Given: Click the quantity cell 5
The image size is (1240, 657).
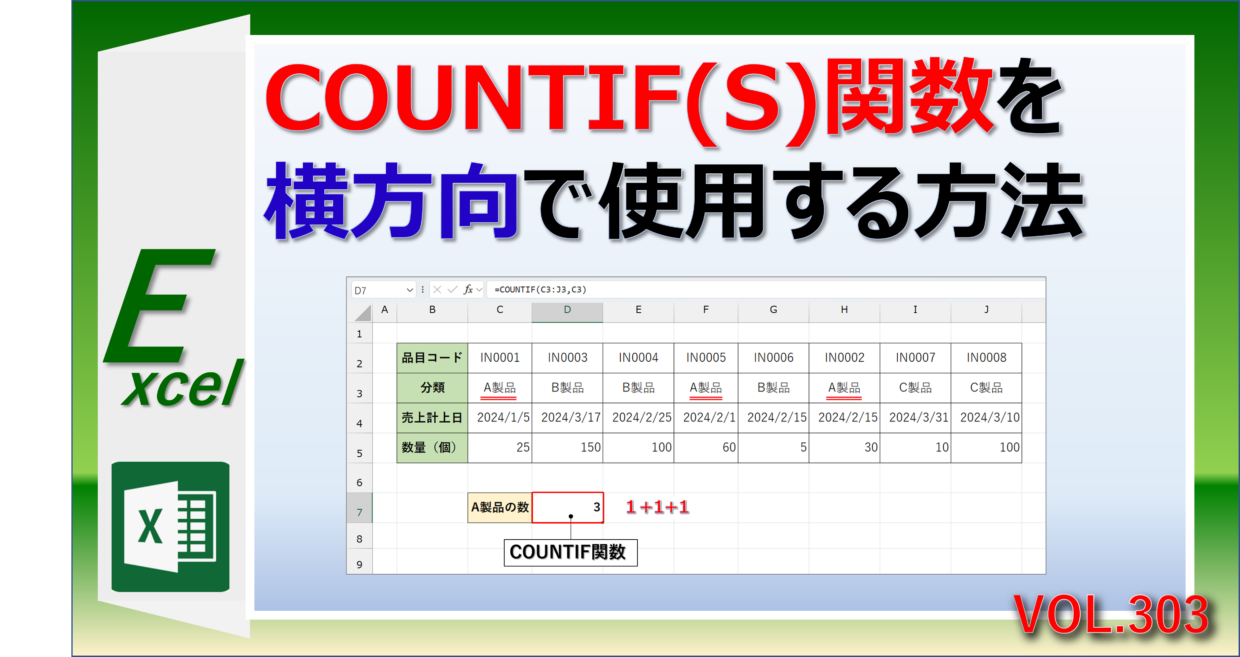Looking at the screenshot, I should click(773, 448).
